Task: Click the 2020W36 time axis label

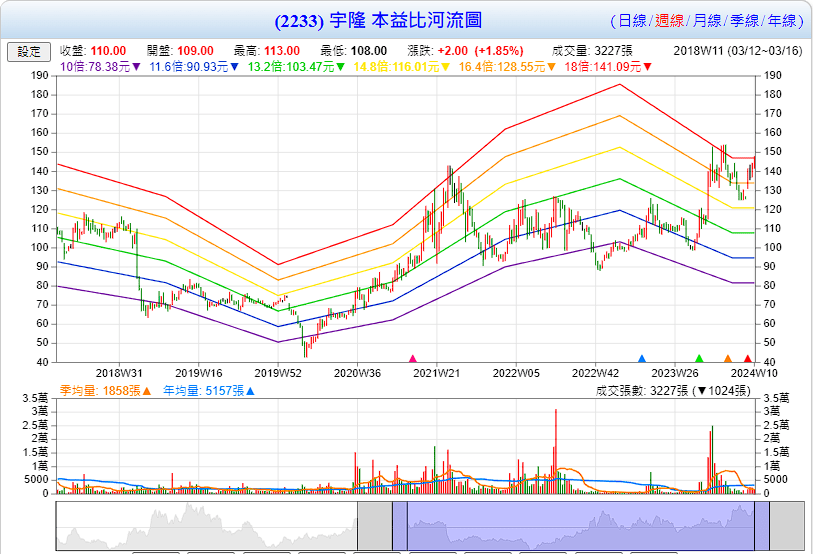Action: [x=357, y=373]
